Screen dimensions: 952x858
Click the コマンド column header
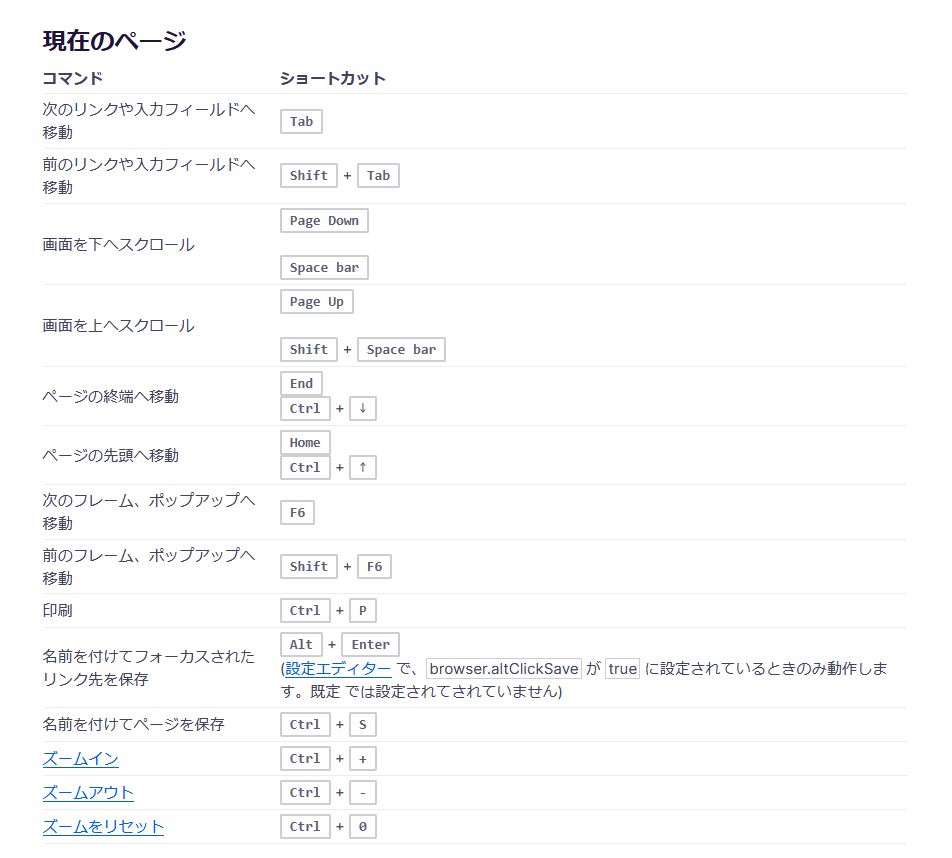73,78
